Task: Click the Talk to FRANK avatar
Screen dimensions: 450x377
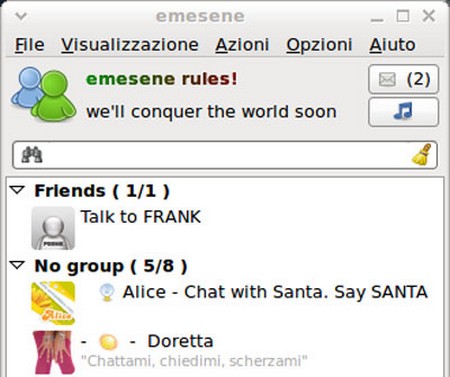Action: [53, 228]
